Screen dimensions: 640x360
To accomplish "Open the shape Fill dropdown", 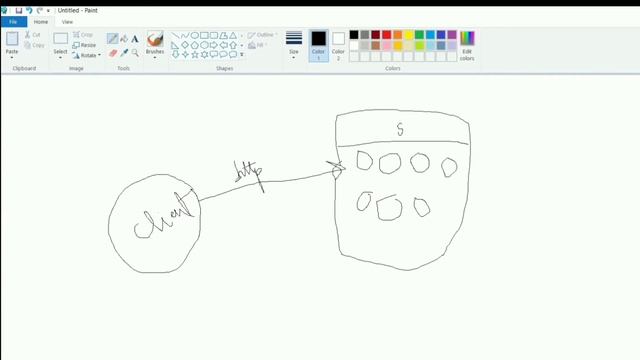I will 258,45.
